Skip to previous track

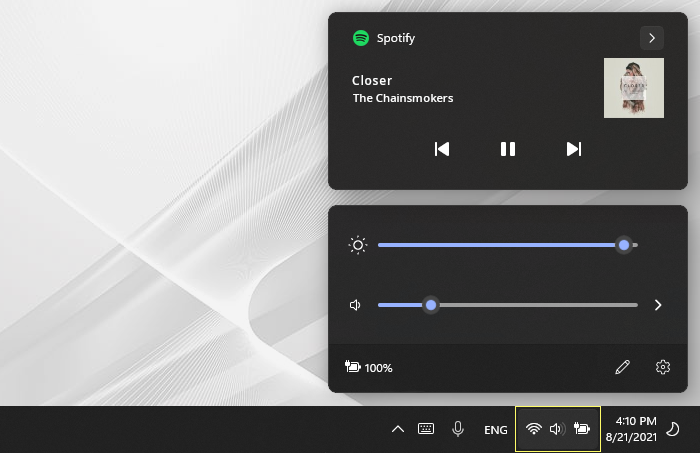442,149
